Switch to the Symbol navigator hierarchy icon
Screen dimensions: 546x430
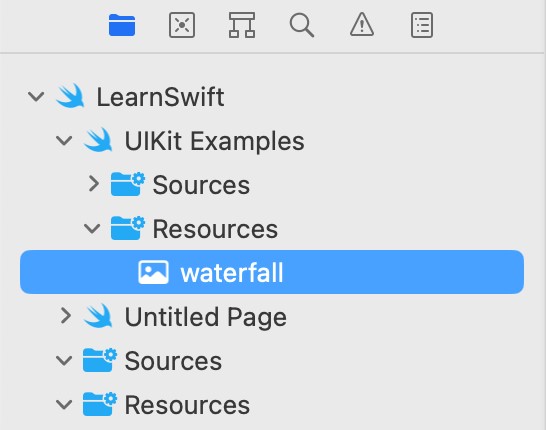pos(242,25)
